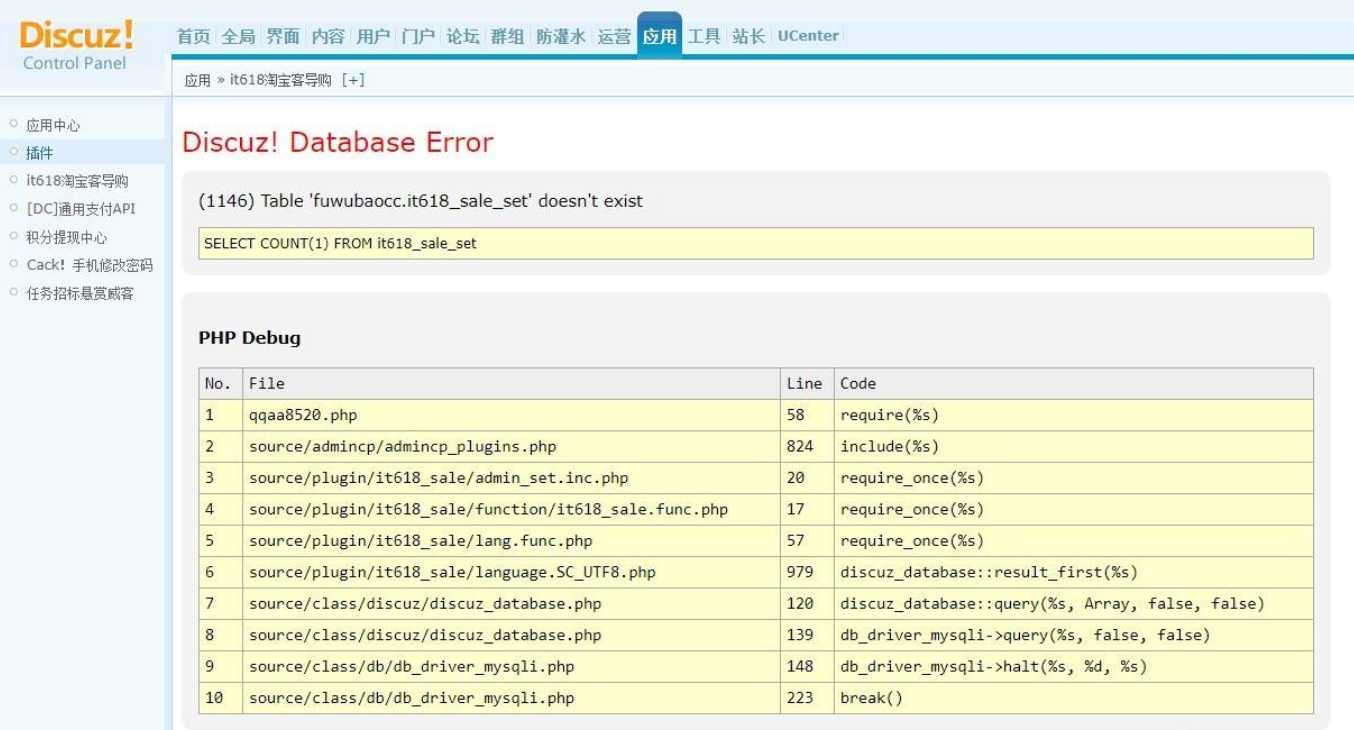Click the break() code cell
Image resolution: width=1354 pixels, height=730 pixels.
[x=1074, y=698]
